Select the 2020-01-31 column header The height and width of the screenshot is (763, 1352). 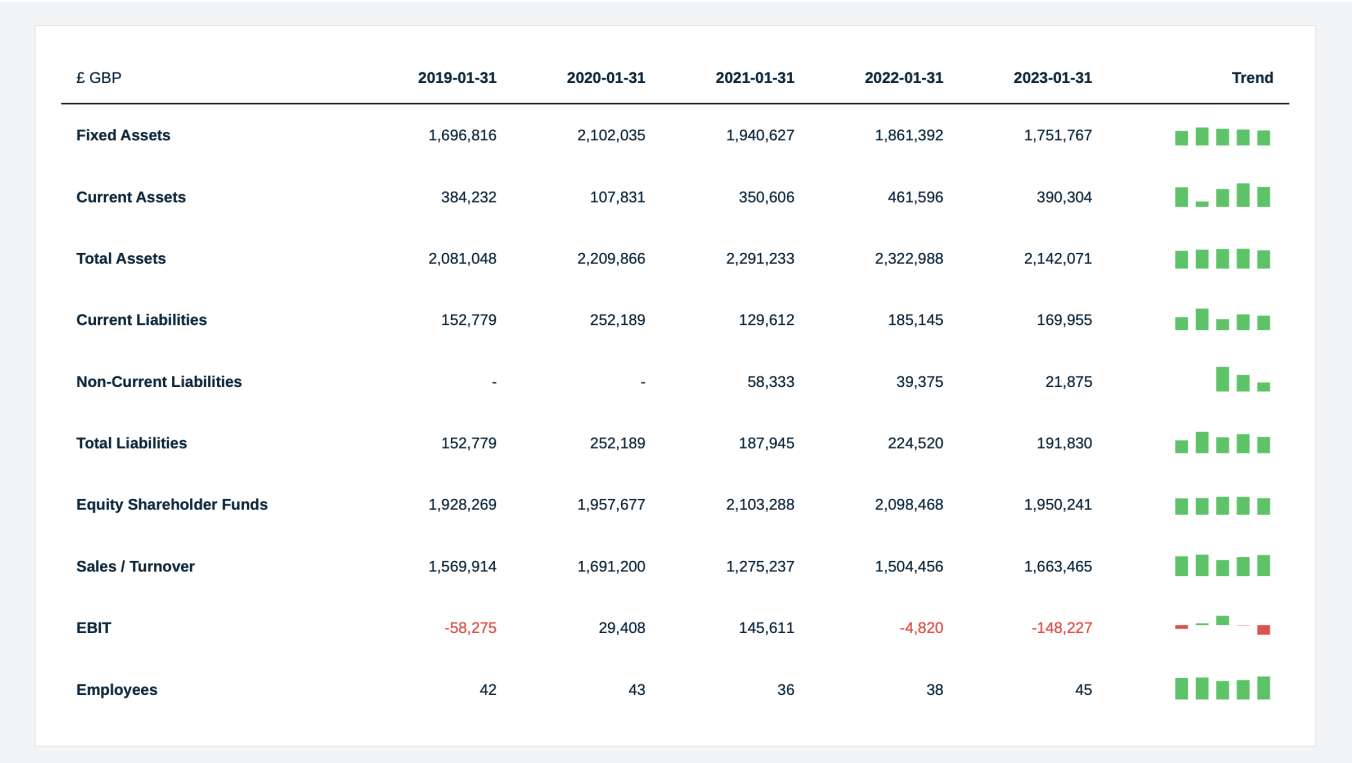pos(606,78)
